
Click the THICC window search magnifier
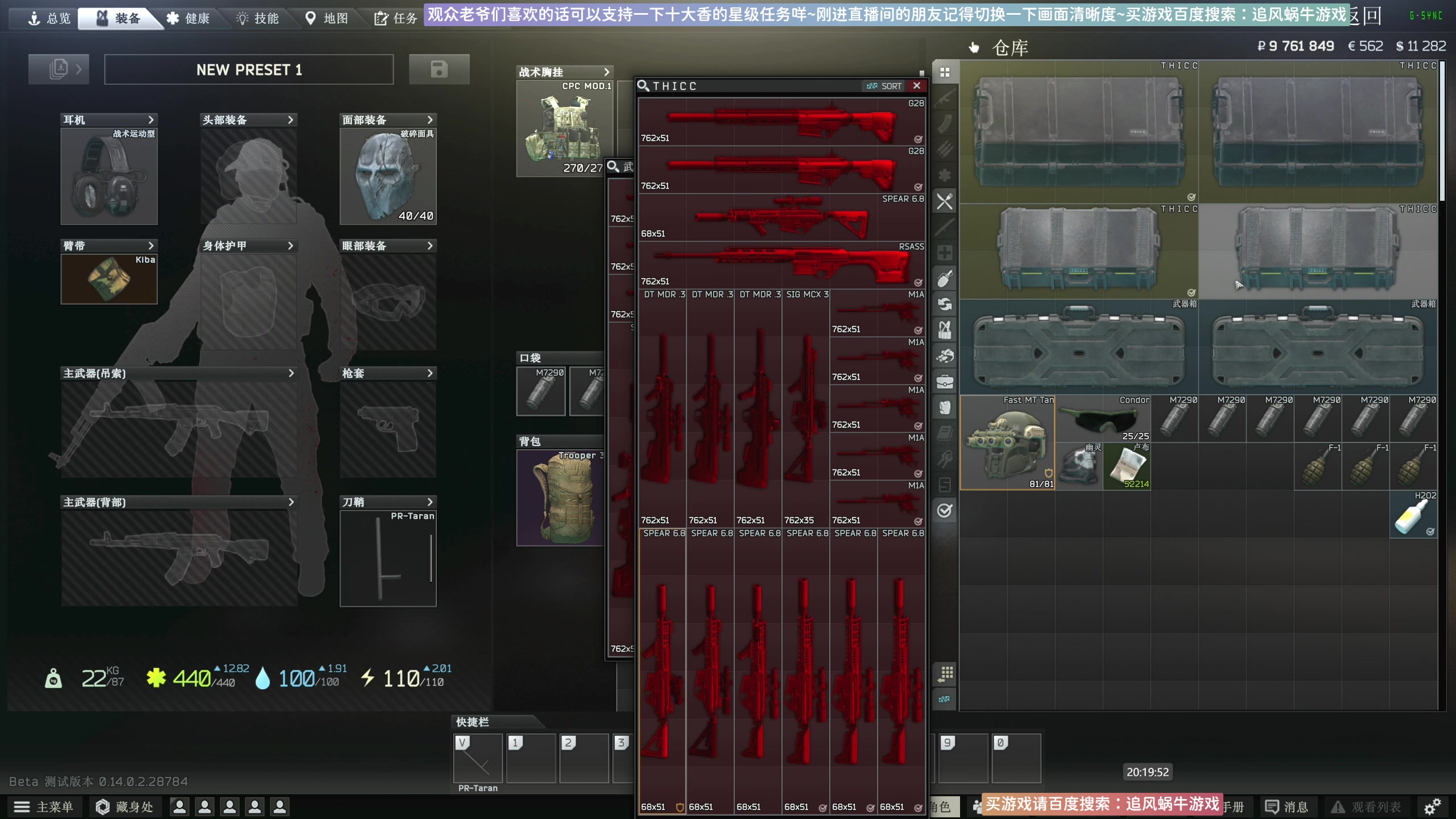[x=643, y=86]
